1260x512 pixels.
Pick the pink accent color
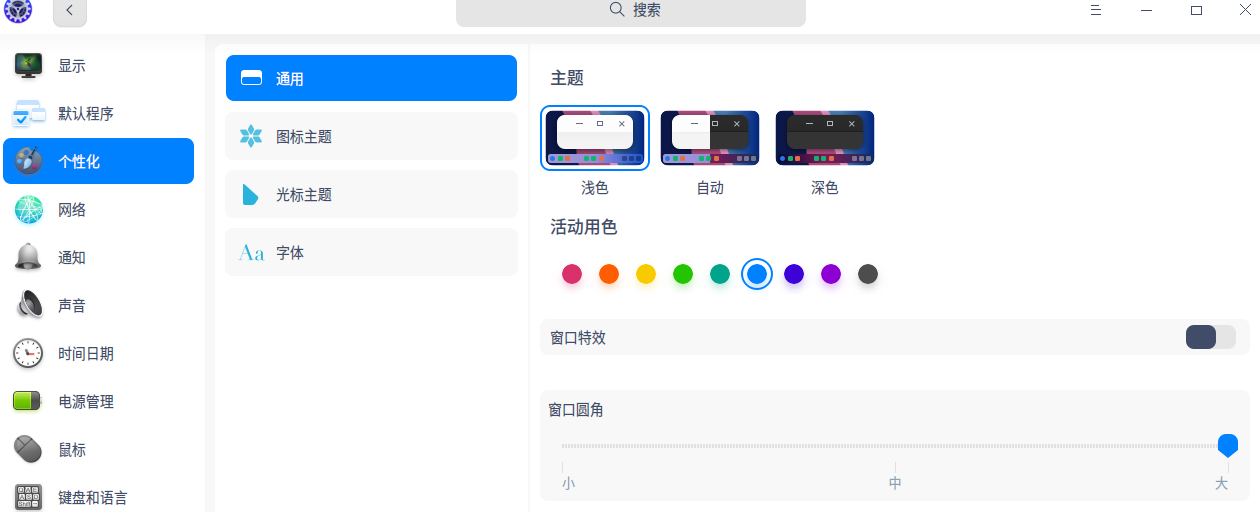click(x=572, y=274)
